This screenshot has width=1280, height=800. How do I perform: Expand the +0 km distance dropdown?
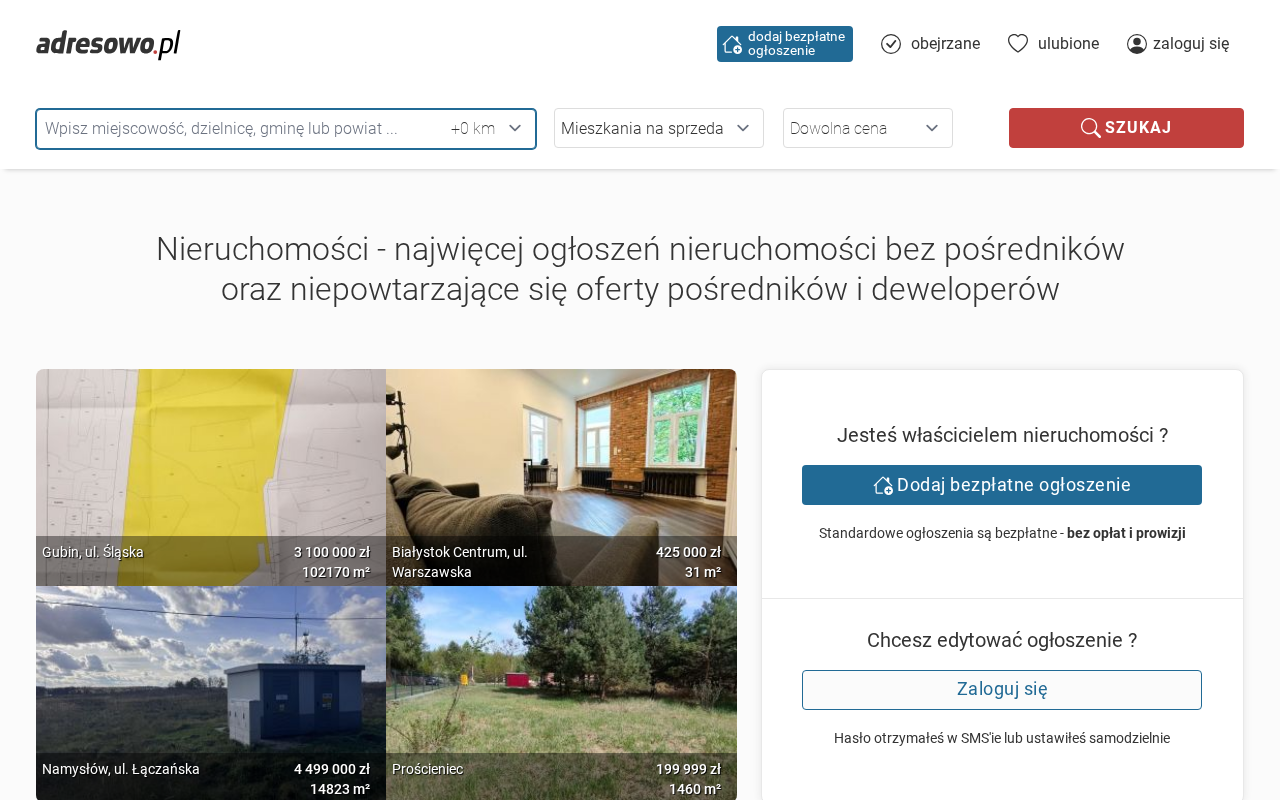coord(487,129)
